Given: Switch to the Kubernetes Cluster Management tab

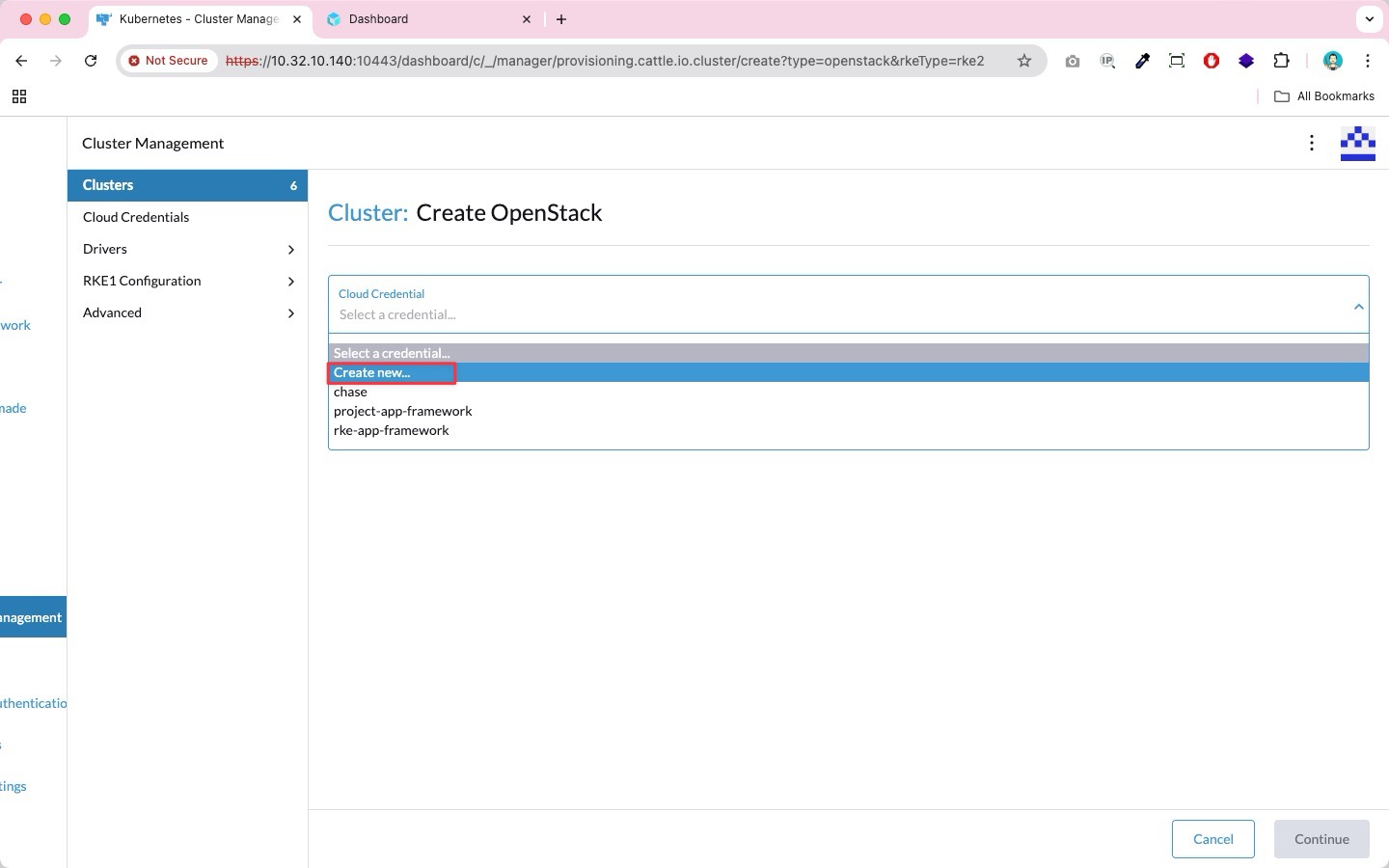Looking at the screenshot, I should tap(198, 19).
